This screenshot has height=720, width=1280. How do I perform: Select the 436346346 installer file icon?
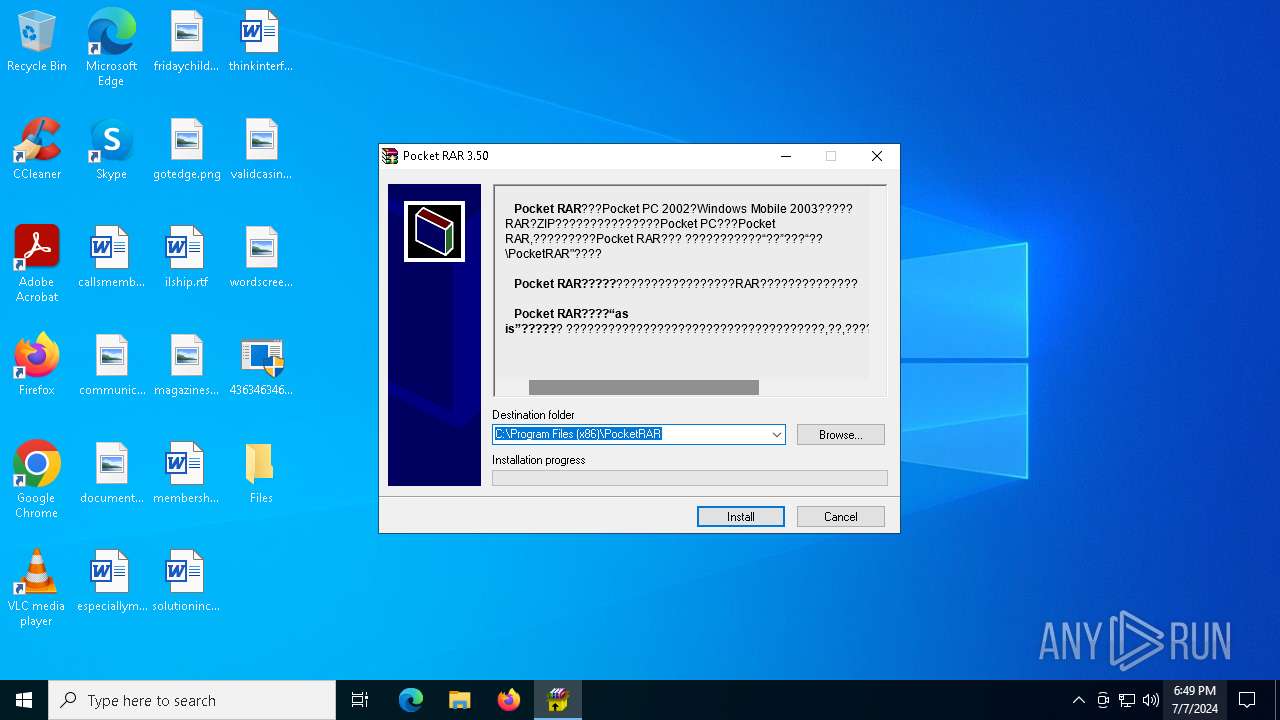pos(260,366)
